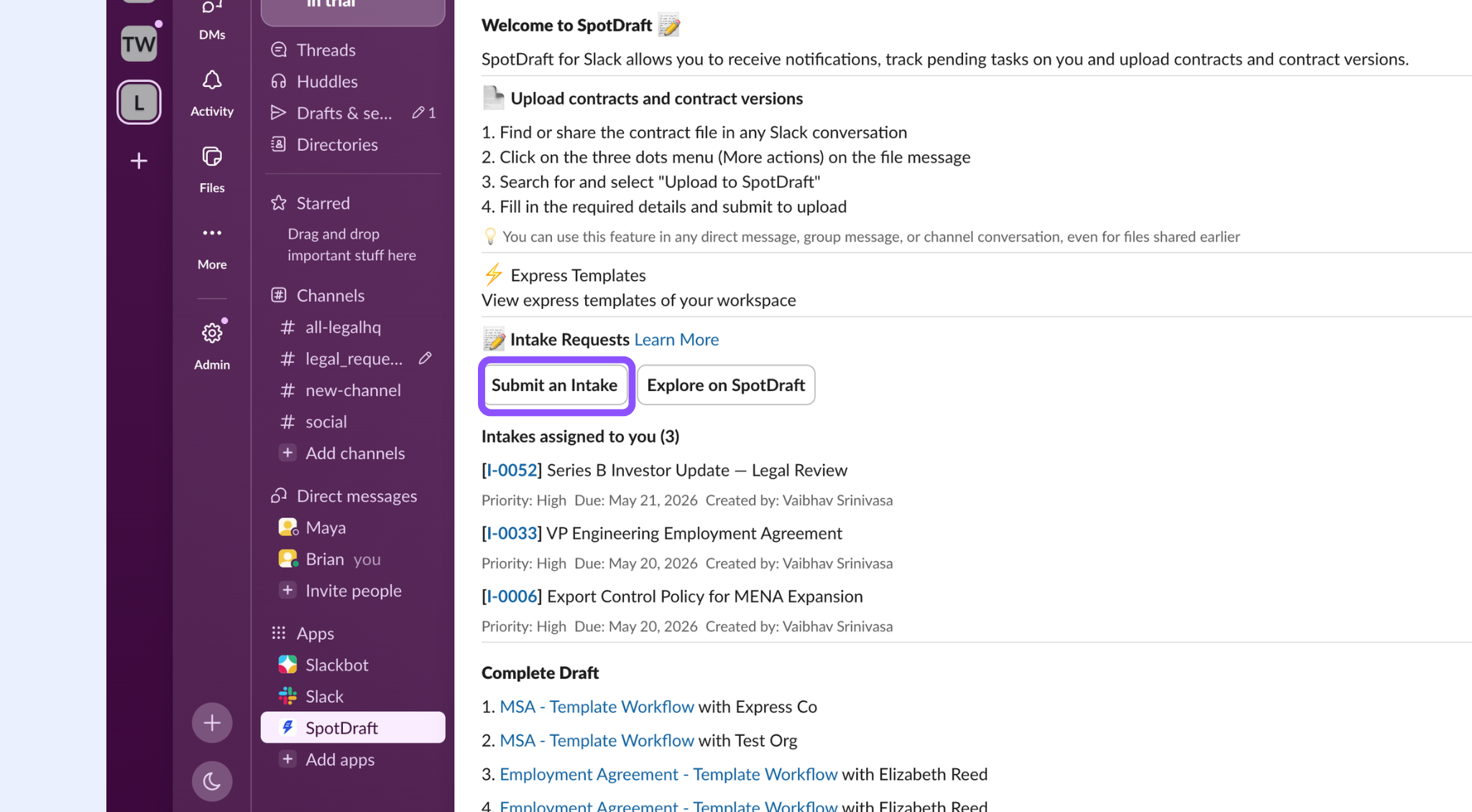This screenshot has width=1472, height=812.
Task: Click 'Drag and drop important stuff here' text
Action: [x=352, y=244]
